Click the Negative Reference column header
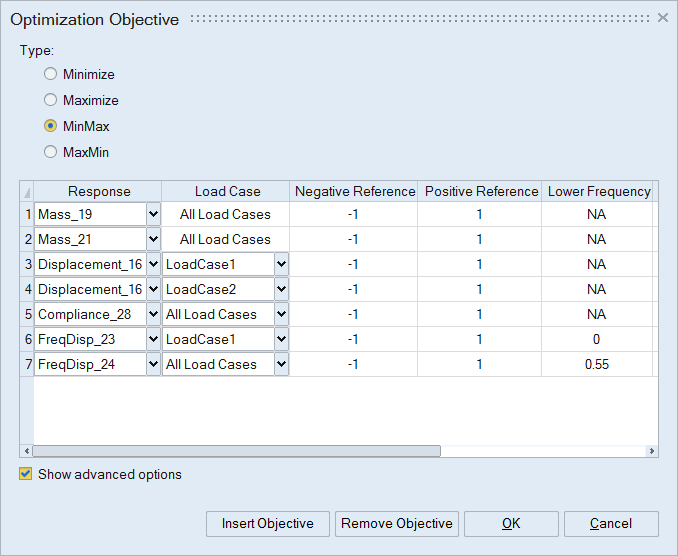Screen dimensions: 678x556 click(355, 191)
